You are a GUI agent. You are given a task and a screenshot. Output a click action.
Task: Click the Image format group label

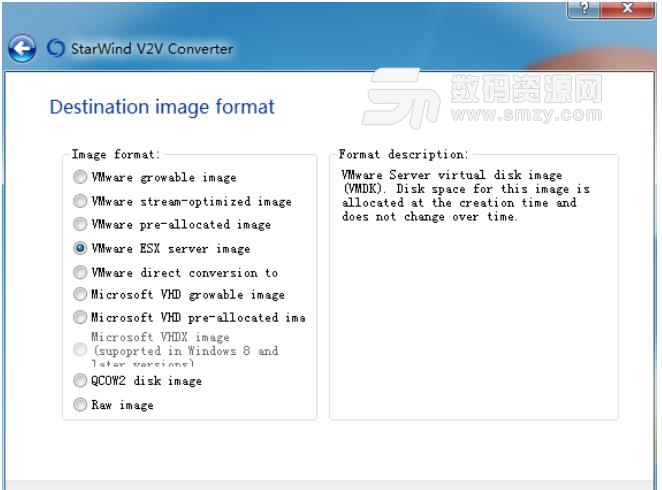[116, 154]
